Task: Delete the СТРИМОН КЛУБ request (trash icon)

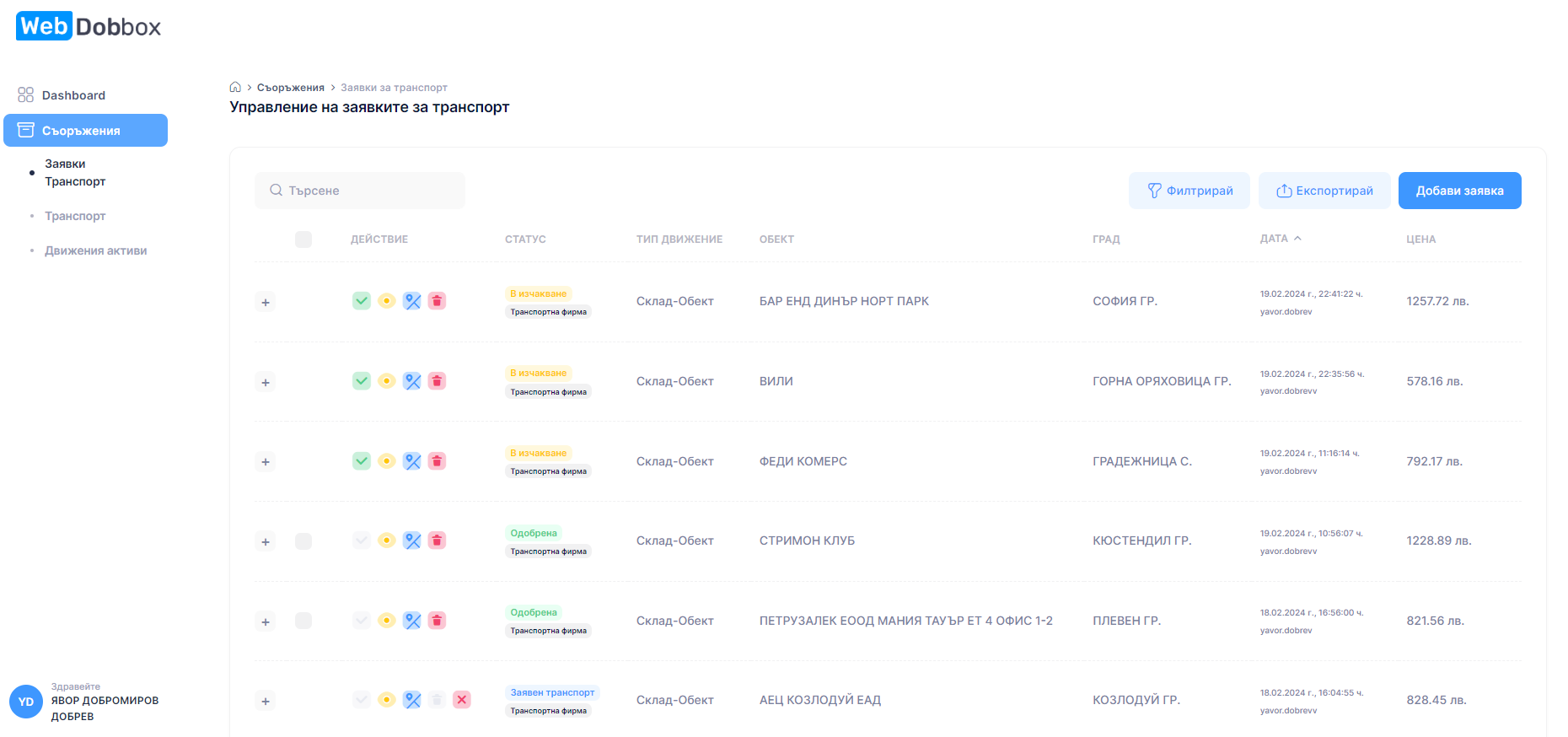Action: [437, 541]
